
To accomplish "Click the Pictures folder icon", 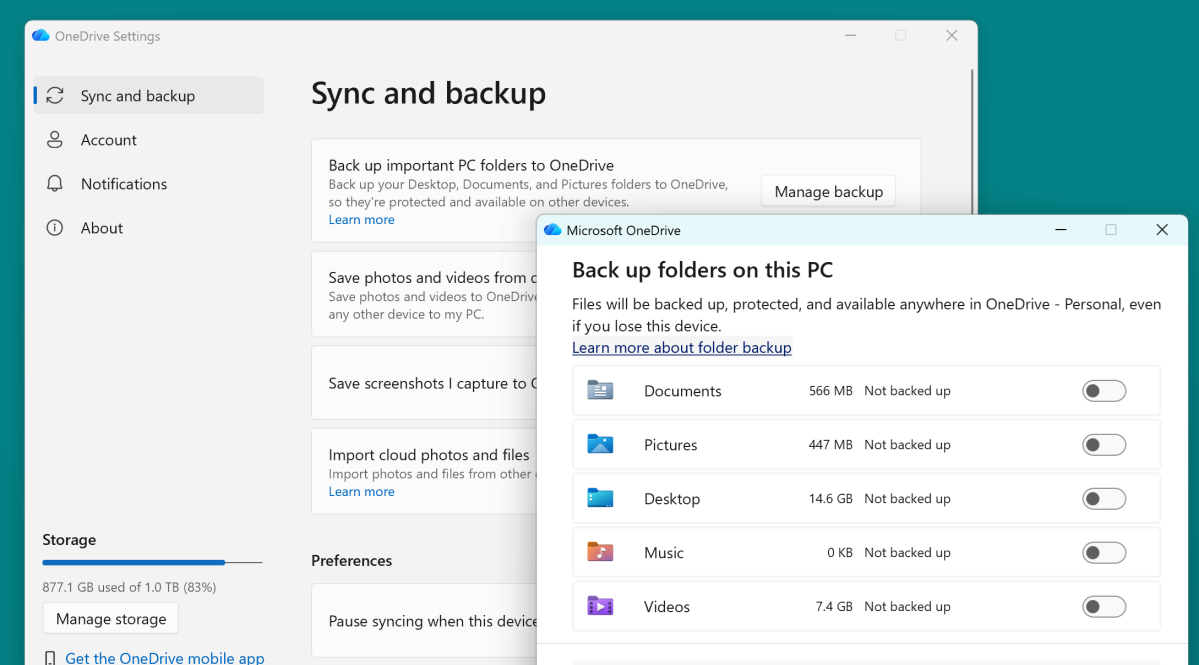I will pyautogui.click(x=600, y=444).
